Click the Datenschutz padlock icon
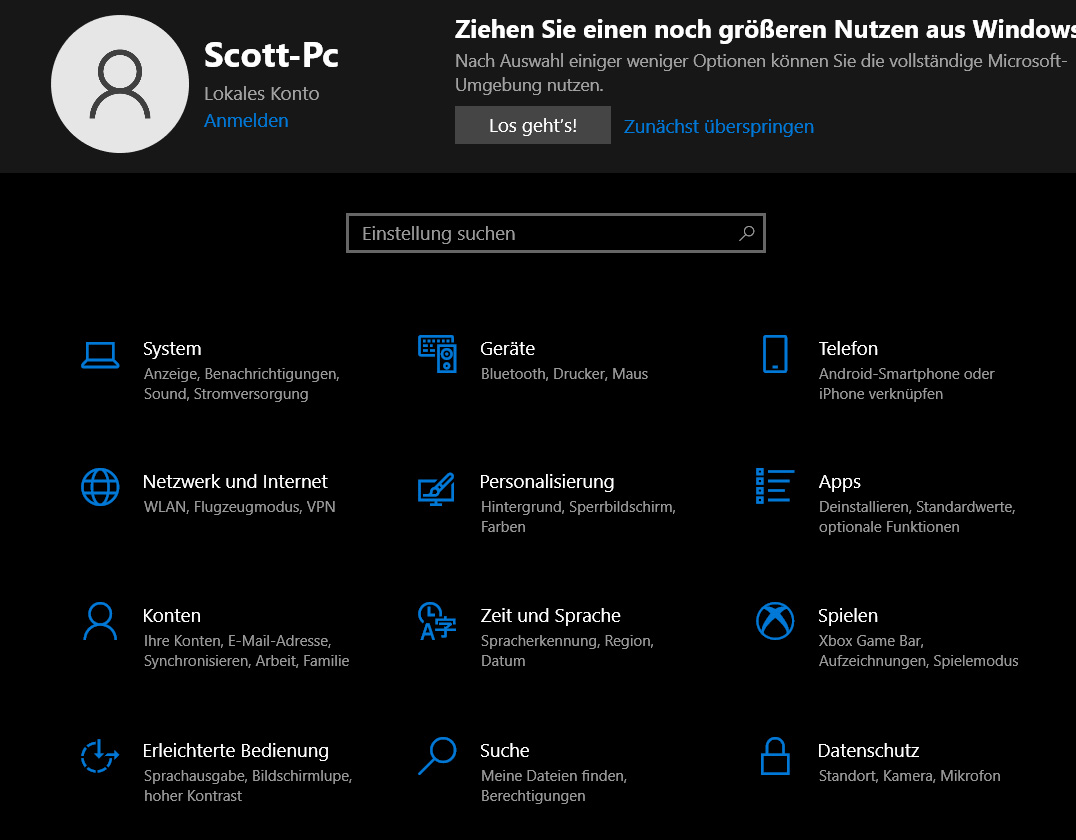The width and height of the screenshot is (1076, 840). point(775,756)
